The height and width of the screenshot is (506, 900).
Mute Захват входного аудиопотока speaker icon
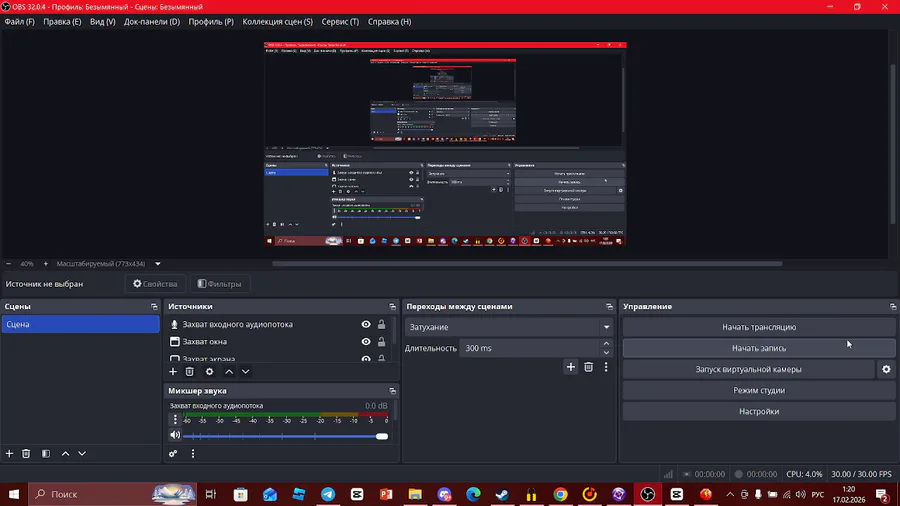(x=175, y=435)
